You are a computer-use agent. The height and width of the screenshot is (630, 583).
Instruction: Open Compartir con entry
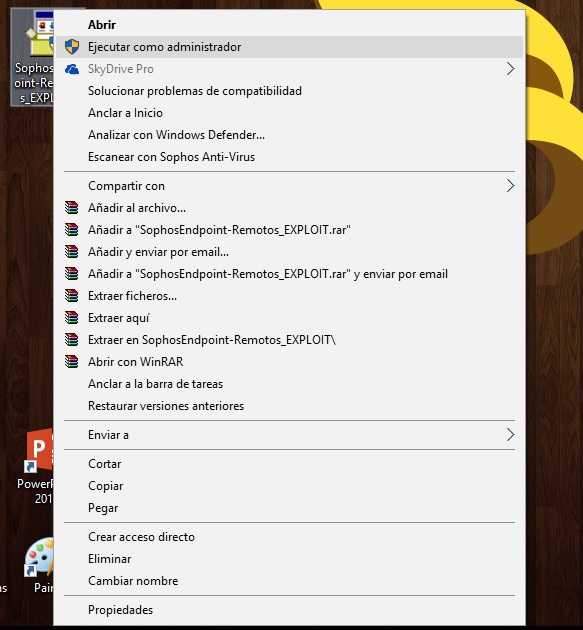point(289,186)
